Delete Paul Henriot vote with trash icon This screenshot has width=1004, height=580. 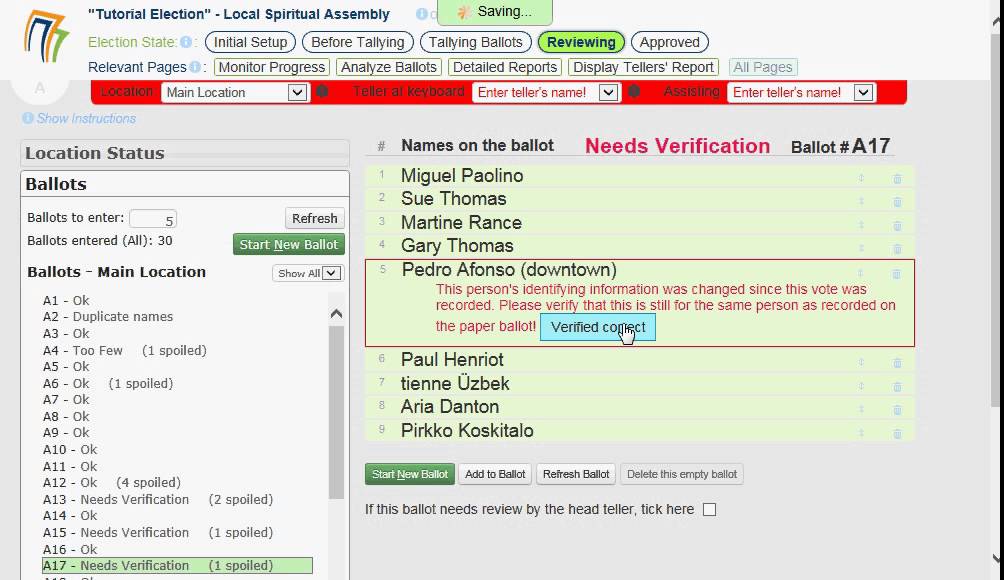pyautogui.click(x=897, y=363)
